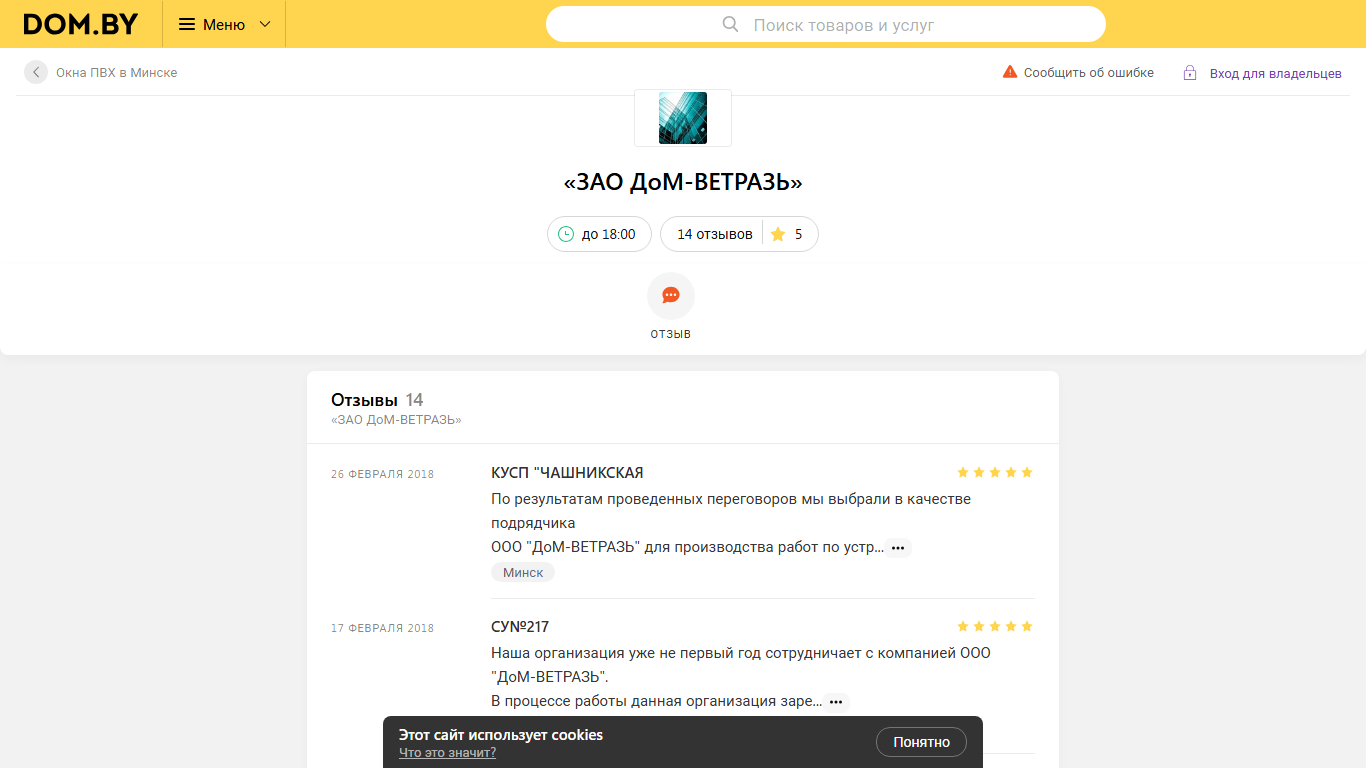Image resolution: width=1366 pixels, height=768 pixels.
Task: Click the five-star rating of the СУ№217 review
Action: tap(995, 626)
